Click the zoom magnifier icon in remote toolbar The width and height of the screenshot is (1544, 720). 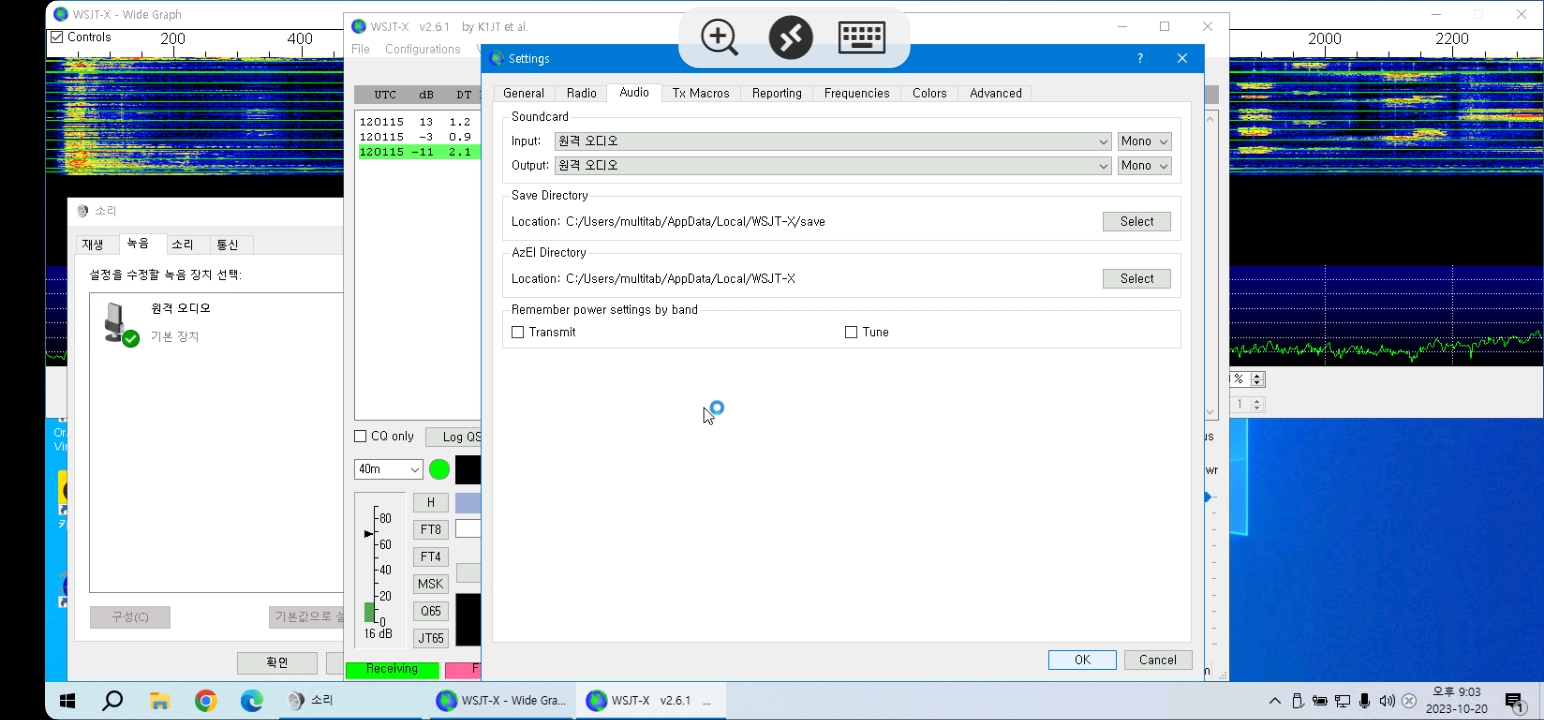(719, 38)
